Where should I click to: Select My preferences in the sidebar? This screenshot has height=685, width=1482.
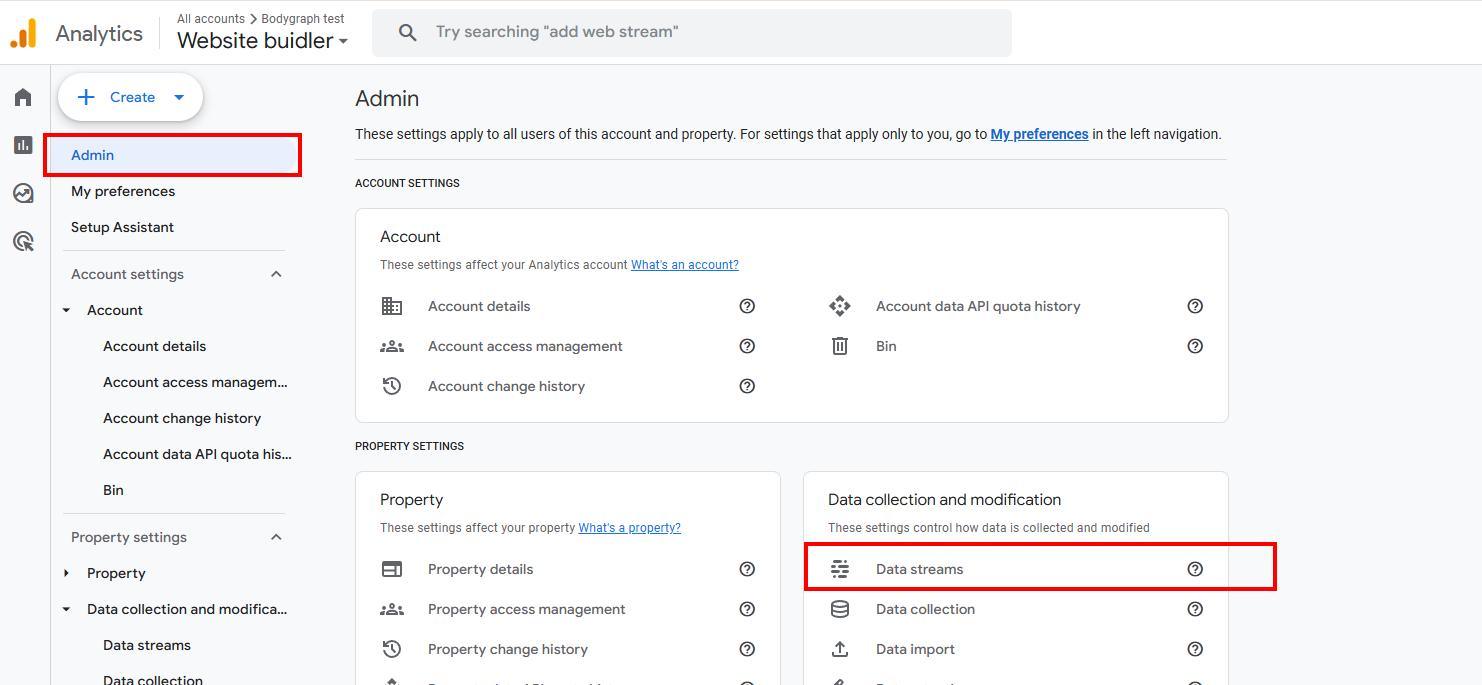(x=123, y=191)
